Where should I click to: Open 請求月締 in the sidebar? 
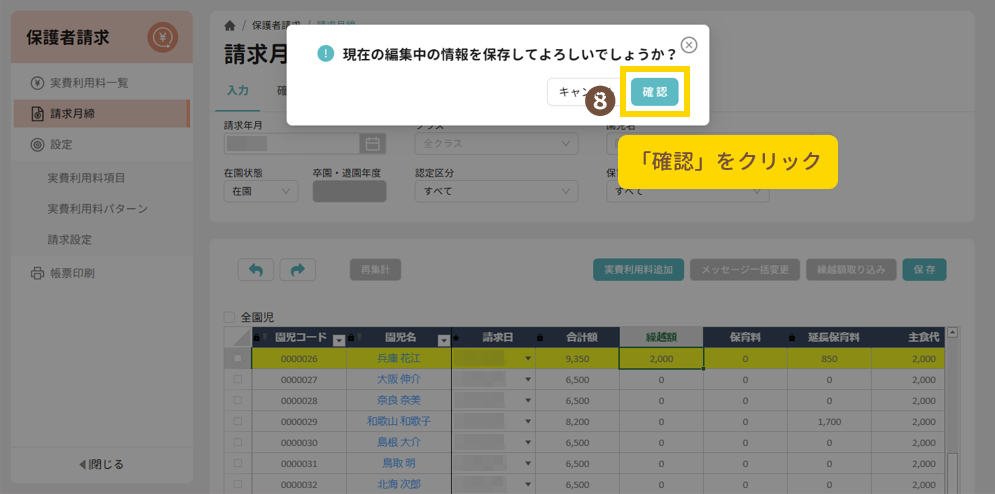pos(72,114)
